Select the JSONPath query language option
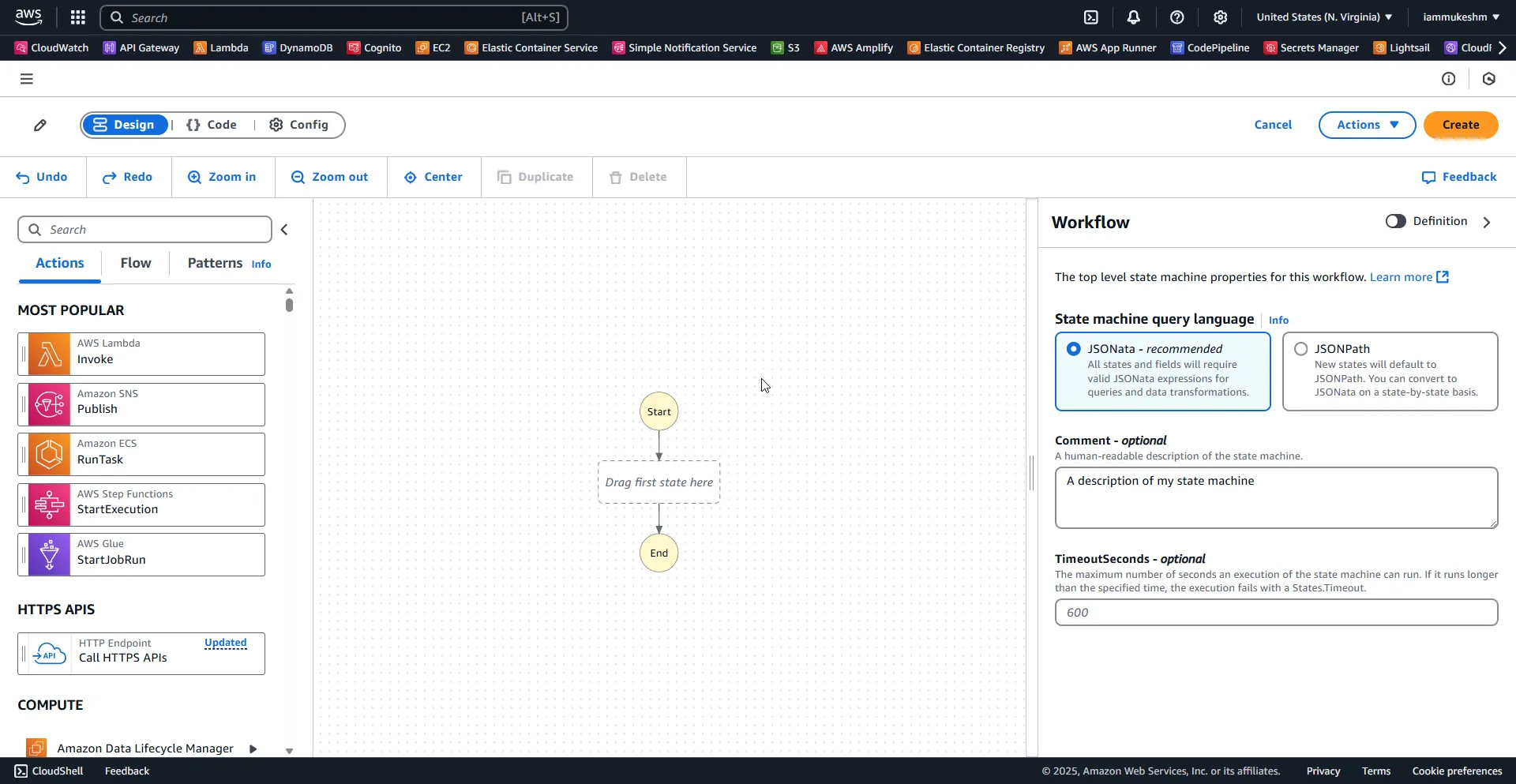Screen dimensions: 1516x784 tap(1301, 349)
